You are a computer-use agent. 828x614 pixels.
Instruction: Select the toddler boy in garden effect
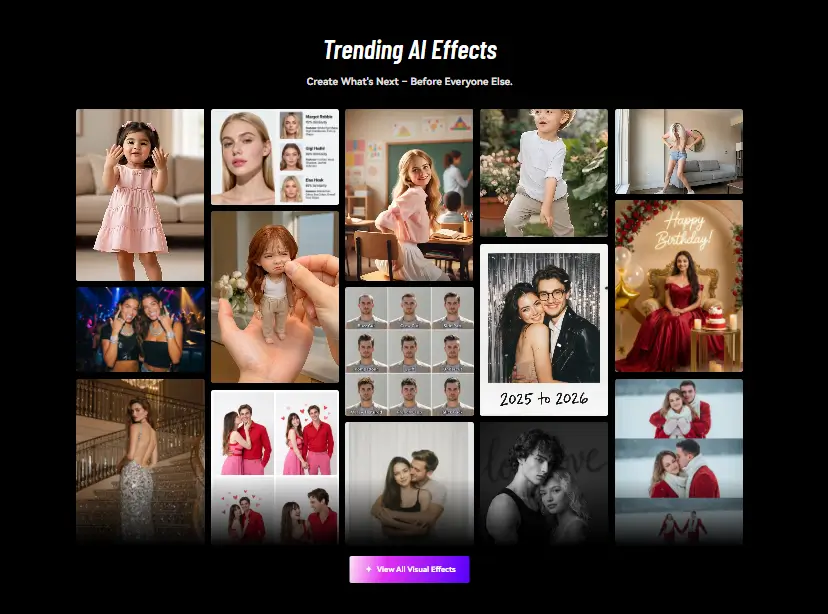544,173
